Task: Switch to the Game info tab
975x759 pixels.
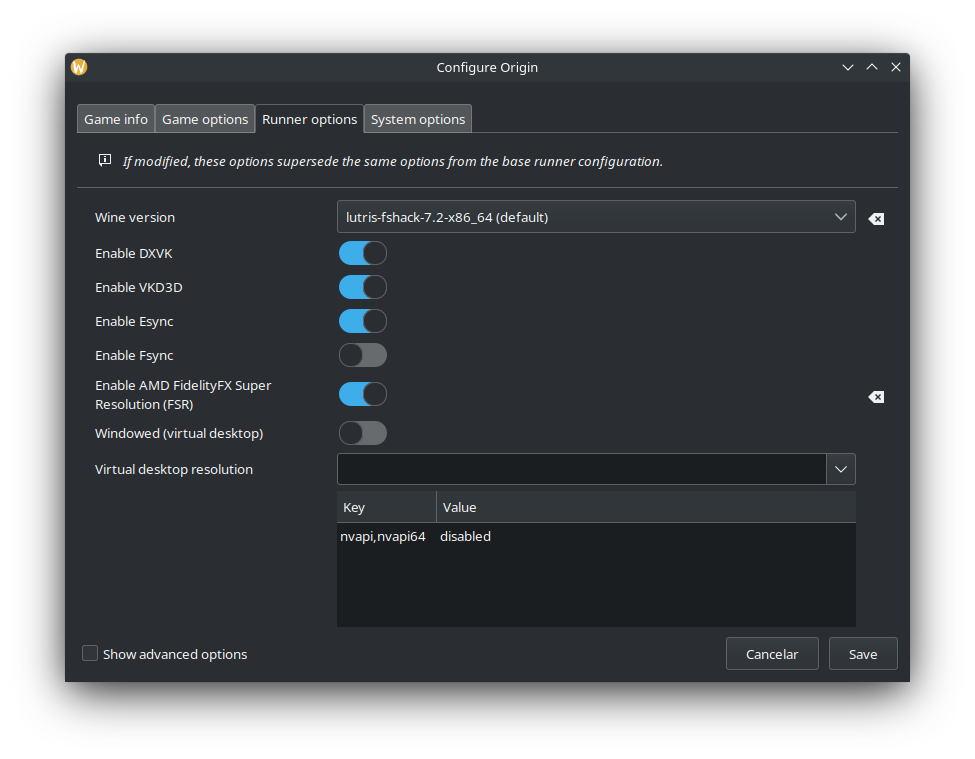Action: pyautogui.click(x=116, y=119)
